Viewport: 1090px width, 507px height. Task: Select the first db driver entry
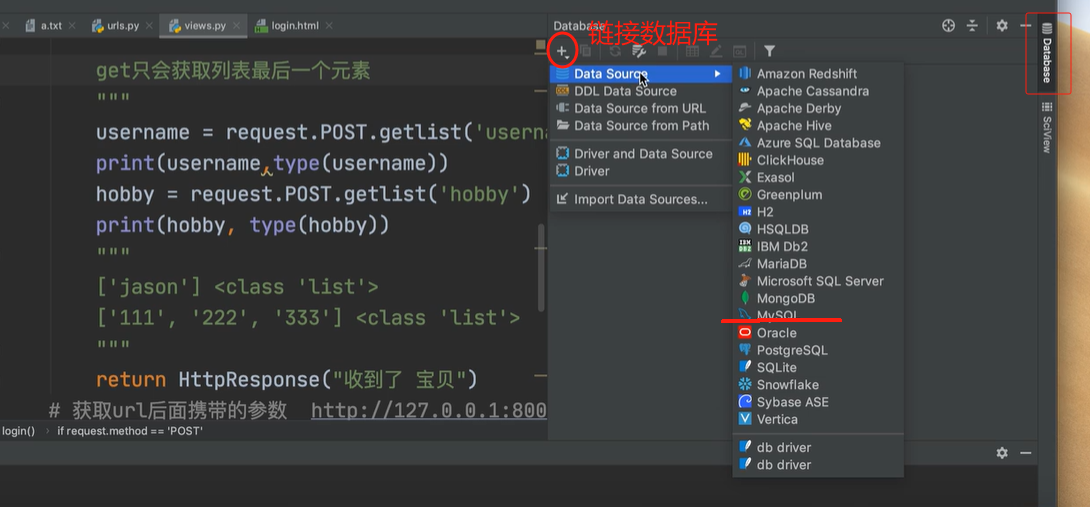pyautogui.click(x=818, y=447)
